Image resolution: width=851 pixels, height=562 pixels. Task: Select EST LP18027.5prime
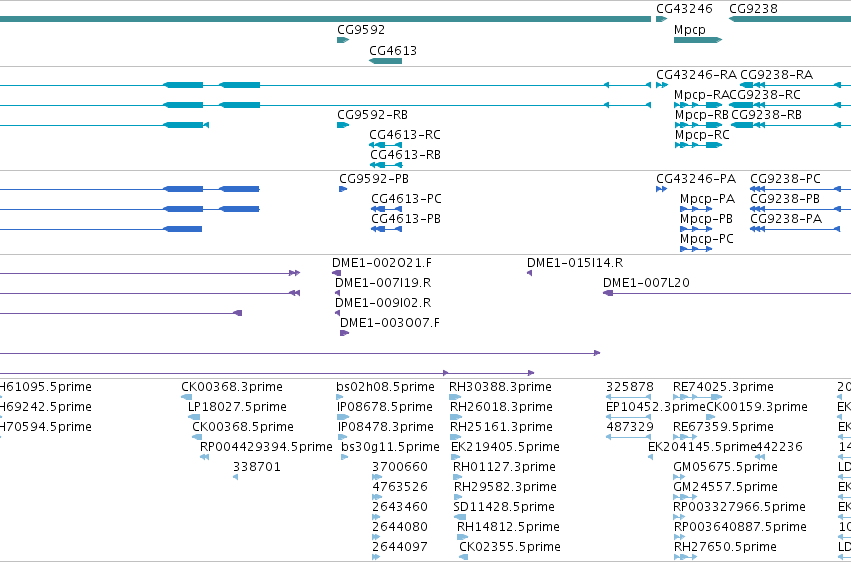click(x=194, y=417)
